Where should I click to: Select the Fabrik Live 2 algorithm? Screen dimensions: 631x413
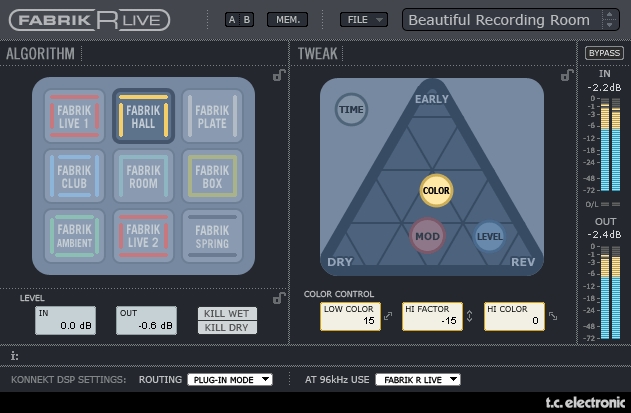(x=143, y=236)
